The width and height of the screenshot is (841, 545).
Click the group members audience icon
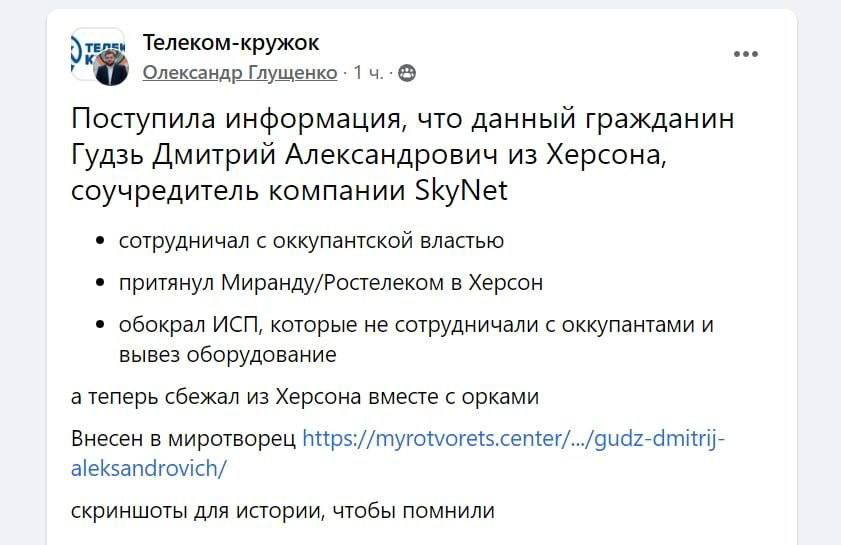(407, 73)
